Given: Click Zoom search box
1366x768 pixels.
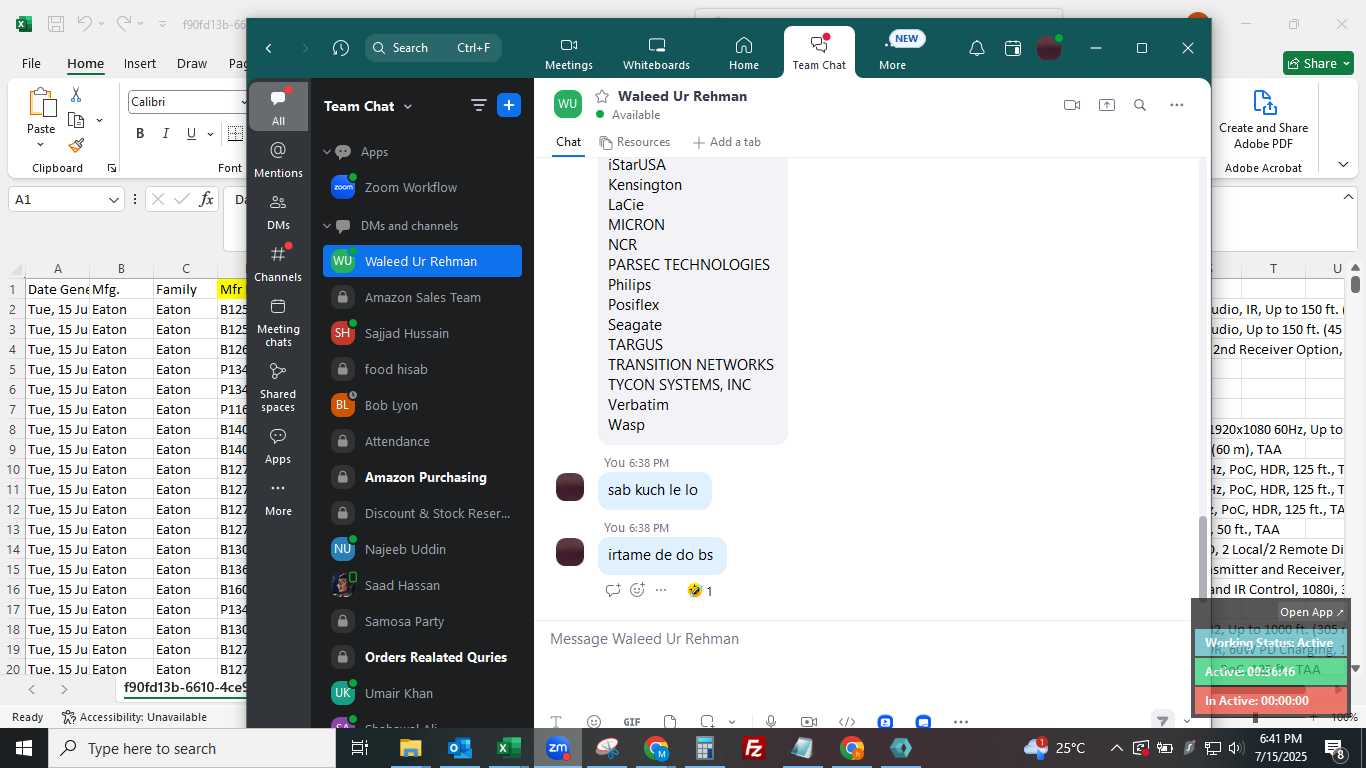Looking at the screenshot, I should 433,48.
